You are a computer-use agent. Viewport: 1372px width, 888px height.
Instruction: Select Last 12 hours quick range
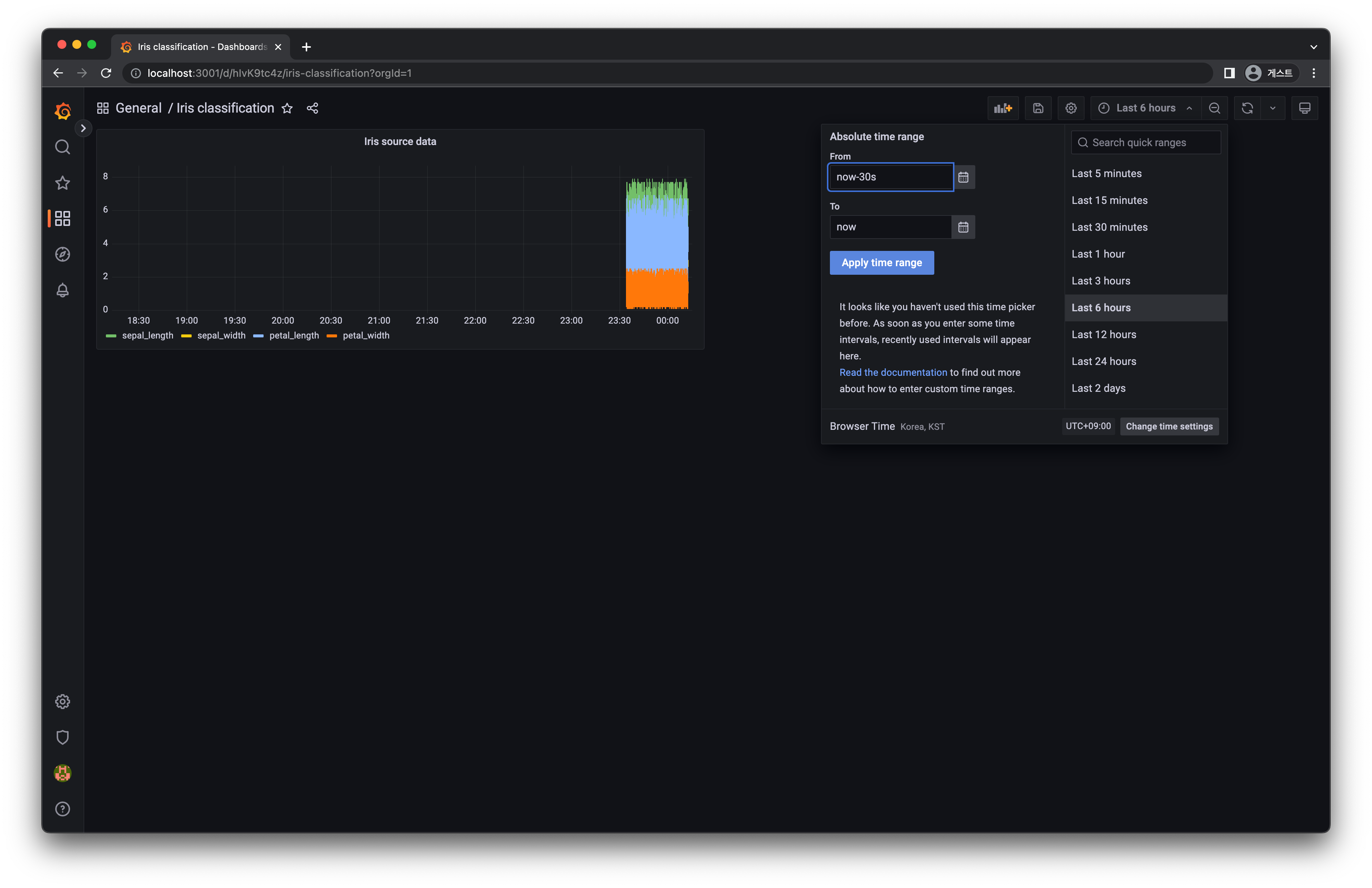pyautogui.click(x=1145, y=335)
